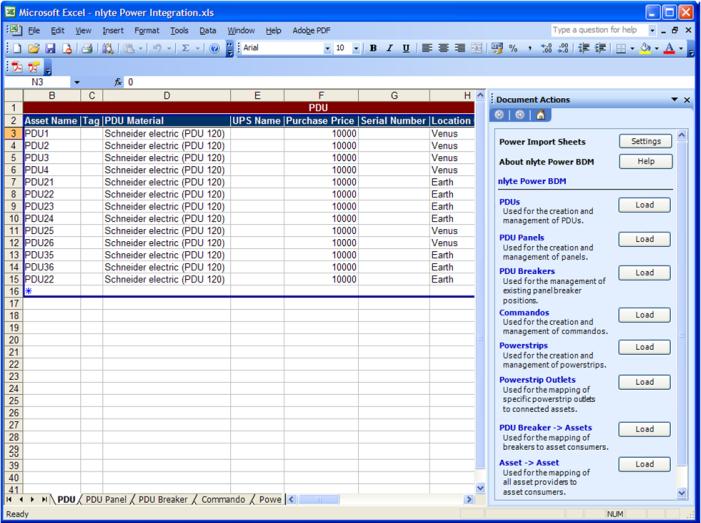701x523 pixels.
Task: Switch to the PDU Breaker sheet tab
Action: point(163,499)
